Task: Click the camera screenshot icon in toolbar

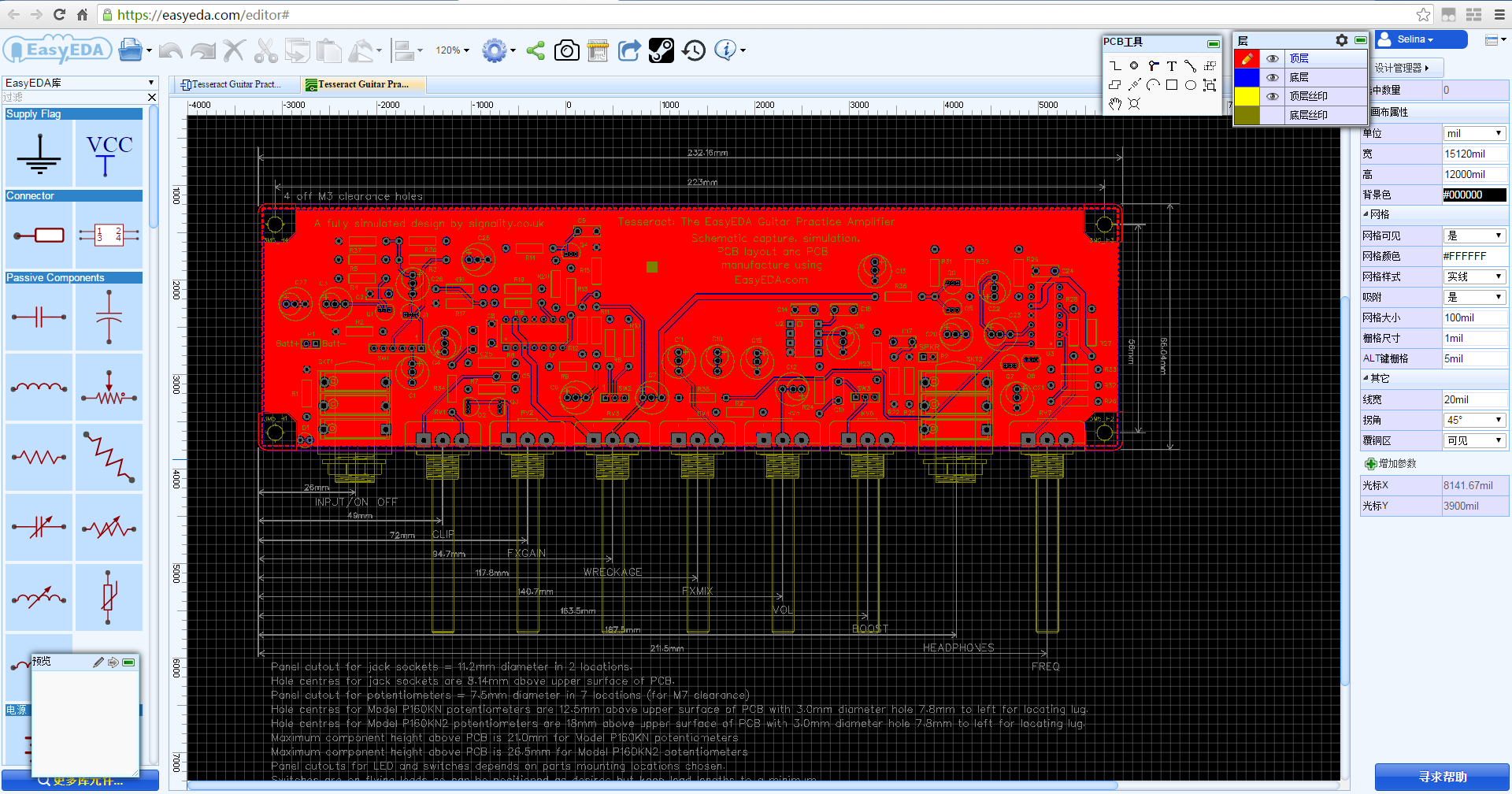Action: coord(566,51)
